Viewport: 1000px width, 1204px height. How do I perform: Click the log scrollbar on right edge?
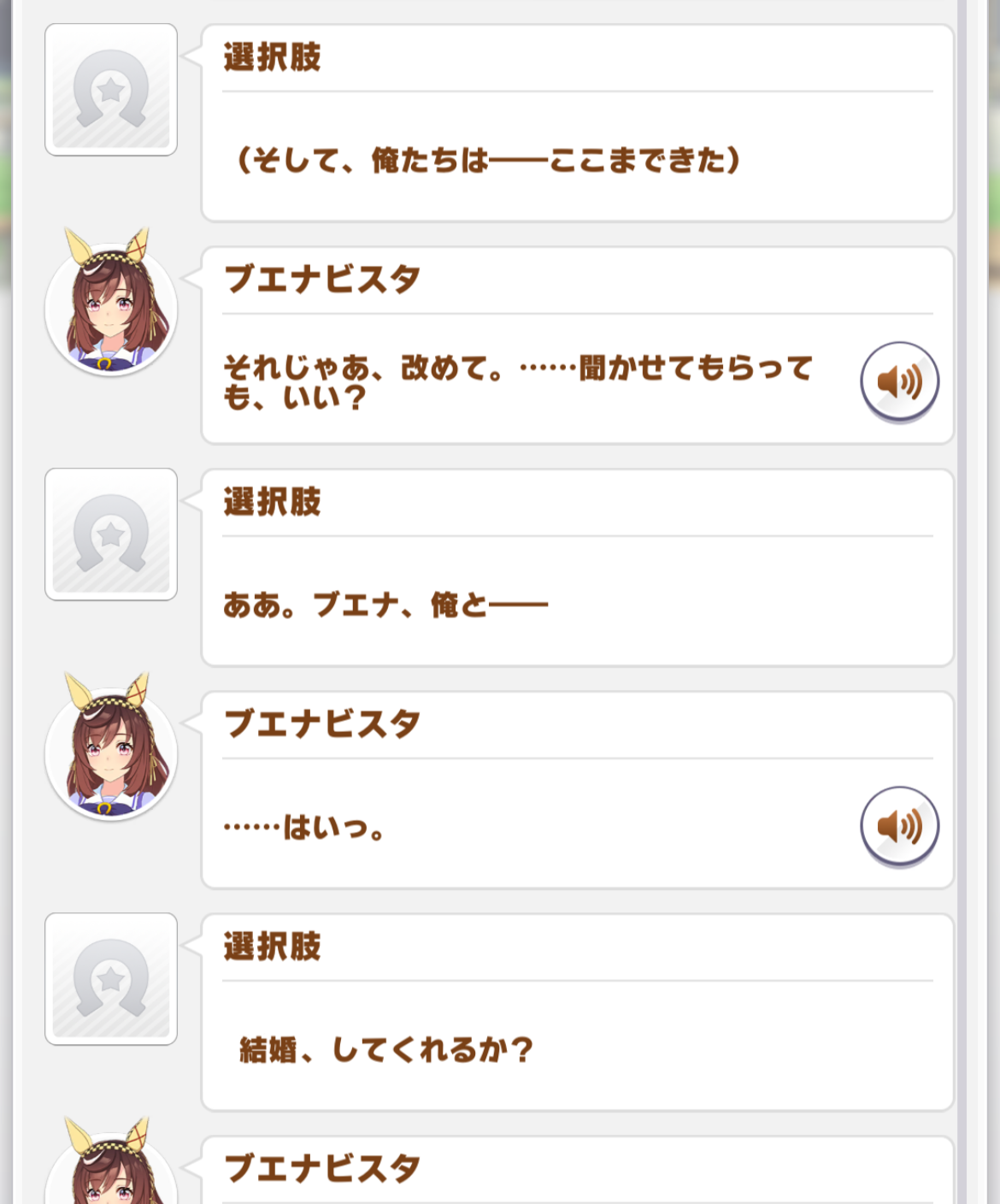tap(962, 599)
